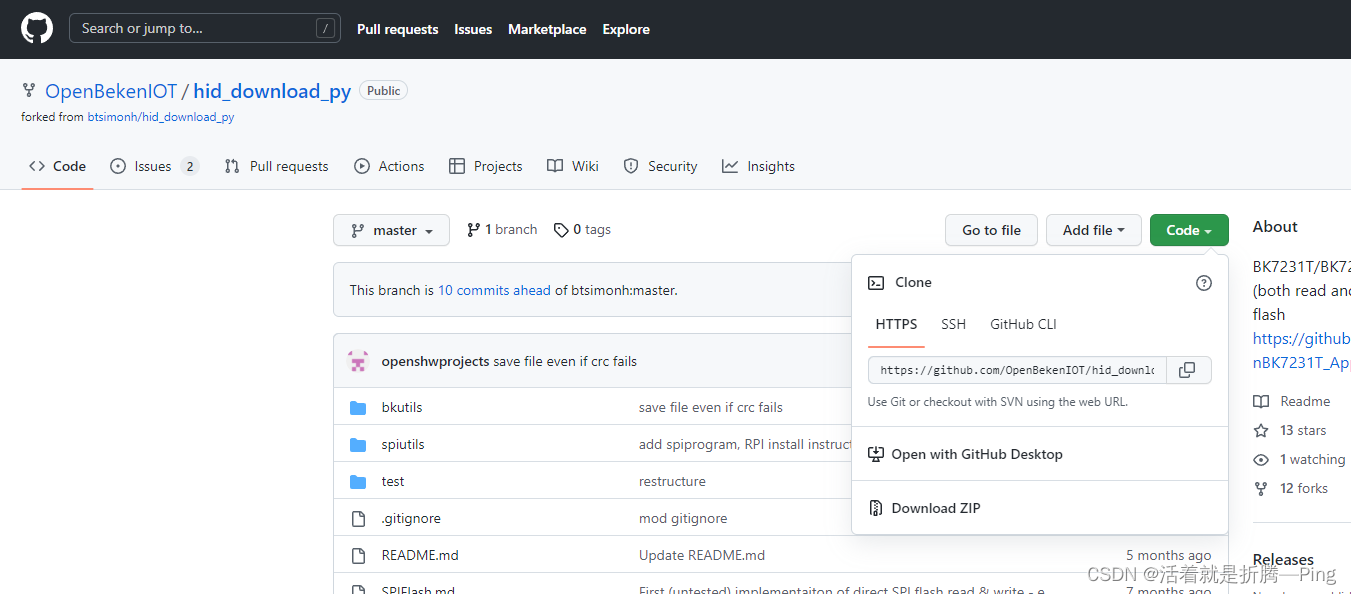Click the bkutils folder icon

pyautogui.click(x=358, y=407)
